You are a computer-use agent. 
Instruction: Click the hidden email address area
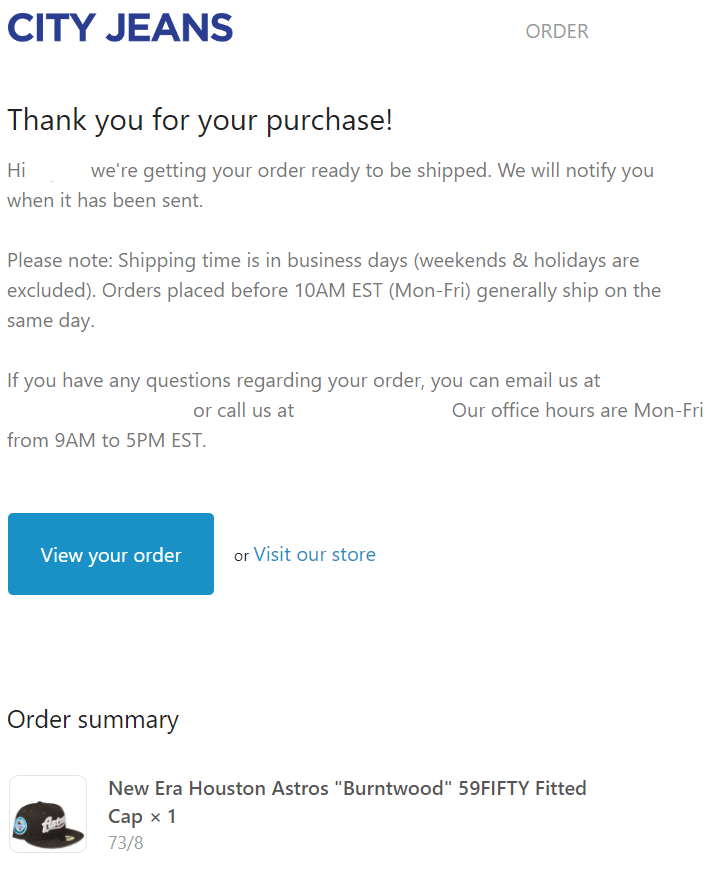98,411
